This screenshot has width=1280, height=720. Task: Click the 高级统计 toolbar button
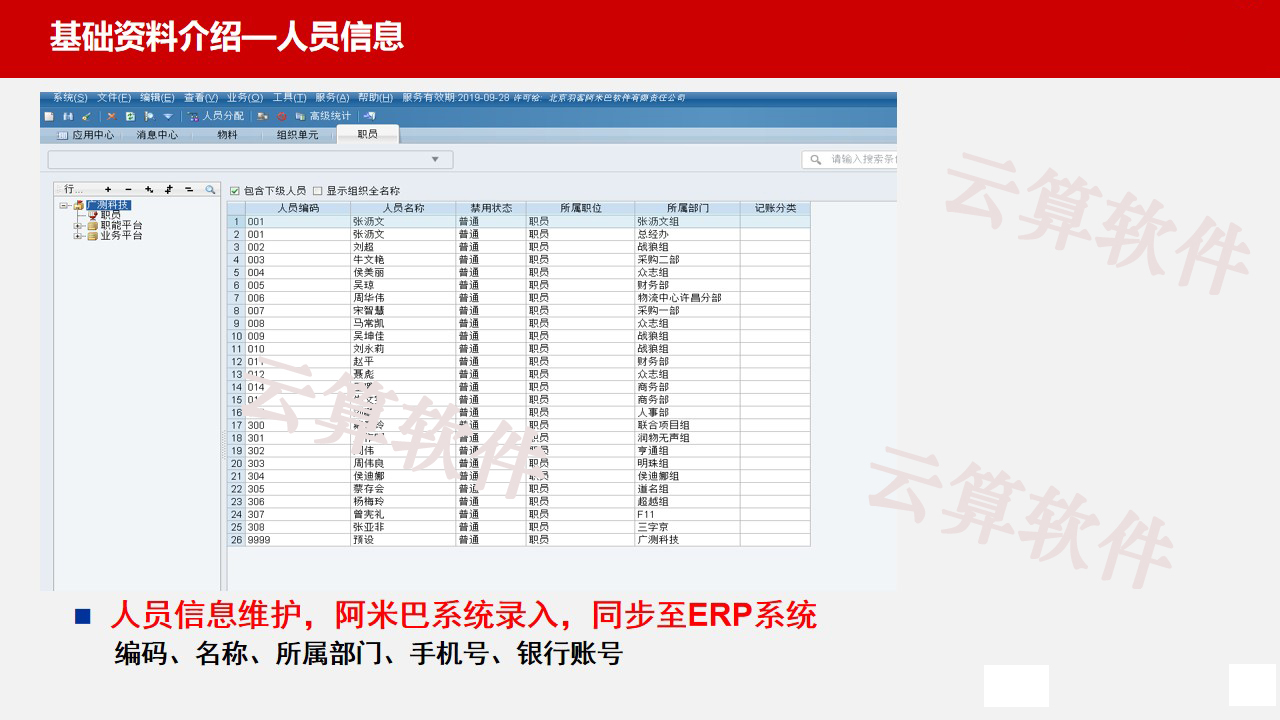click(323, 116)
